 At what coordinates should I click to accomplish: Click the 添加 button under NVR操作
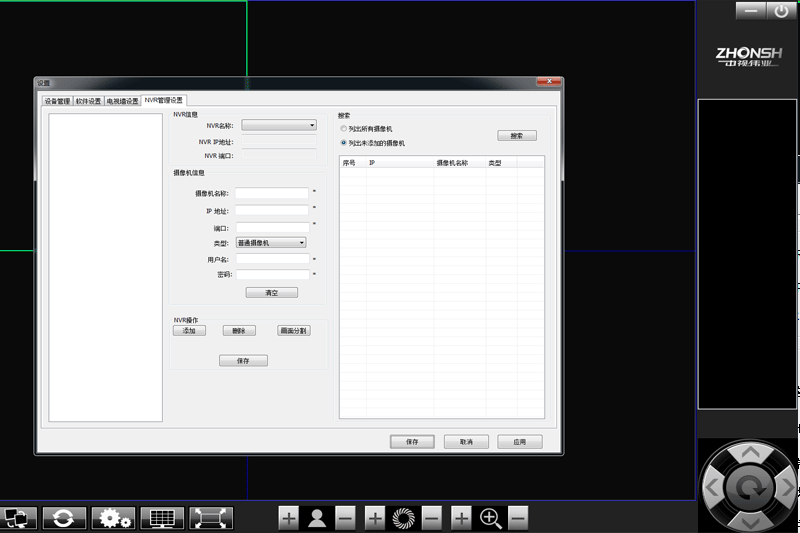[x=189, y=331]
